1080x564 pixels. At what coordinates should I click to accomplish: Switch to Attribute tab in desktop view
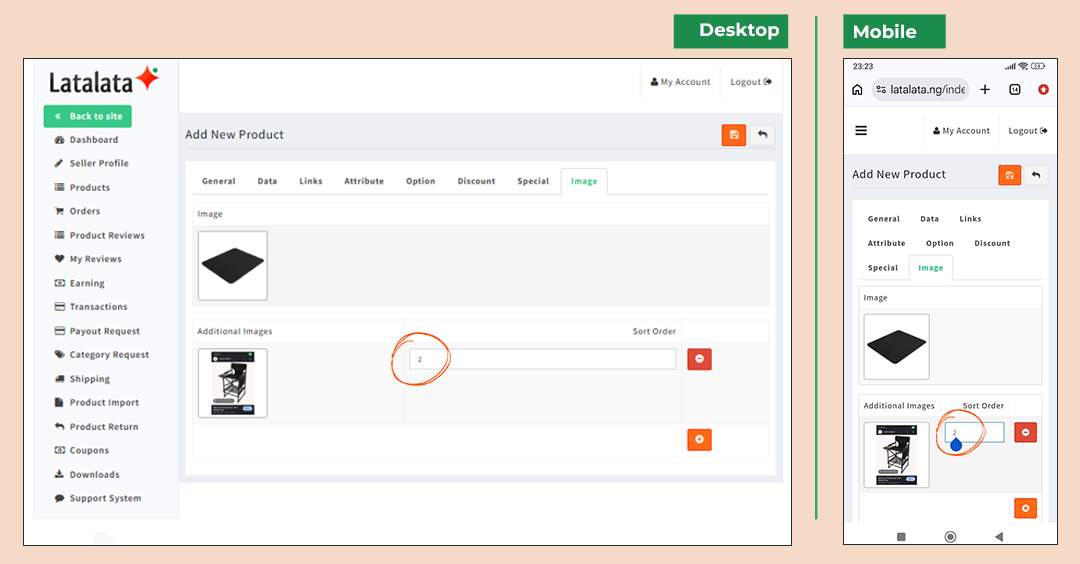point(364,181)
